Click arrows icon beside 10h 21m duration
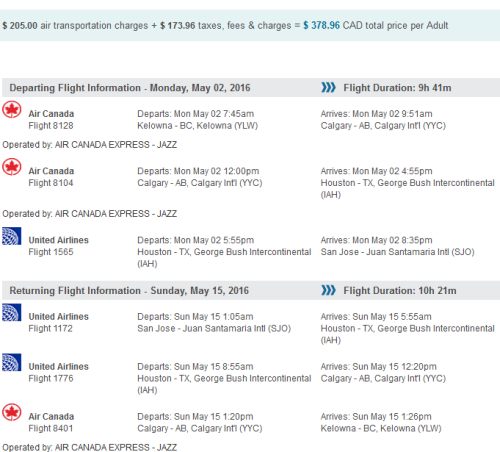The image size is (500, 452). coord(328,290)
